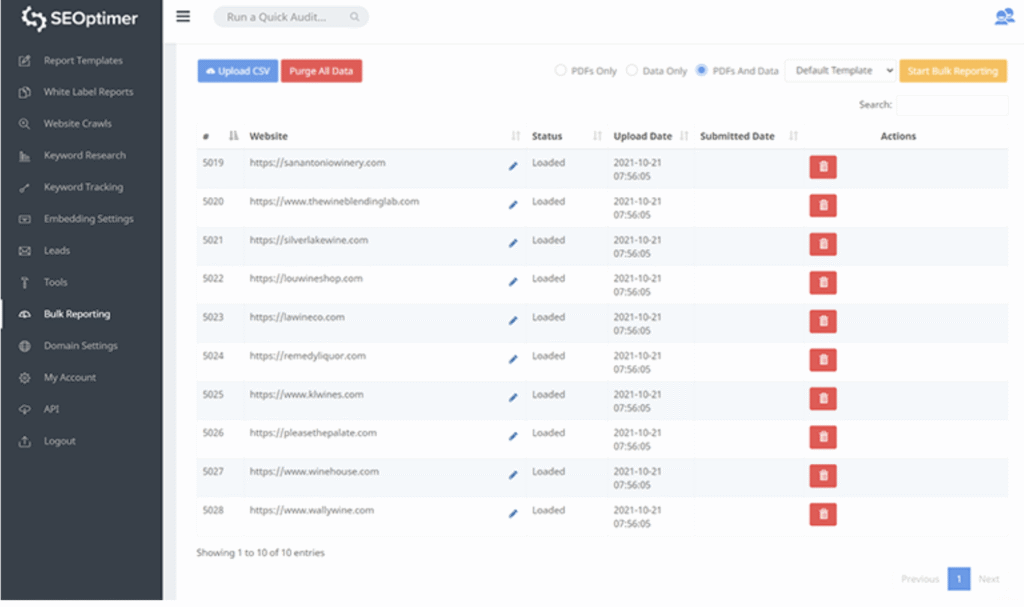Sort table by Website column
This screenshot has width=1024, height=607.
(385, 136)
